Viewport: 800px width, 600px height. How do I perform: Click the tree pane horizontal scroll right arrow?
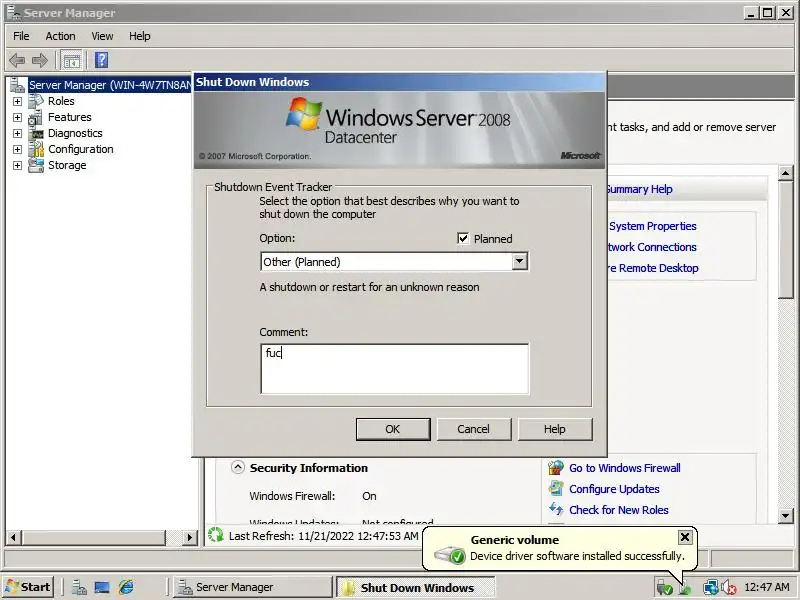tap(190, 537)
